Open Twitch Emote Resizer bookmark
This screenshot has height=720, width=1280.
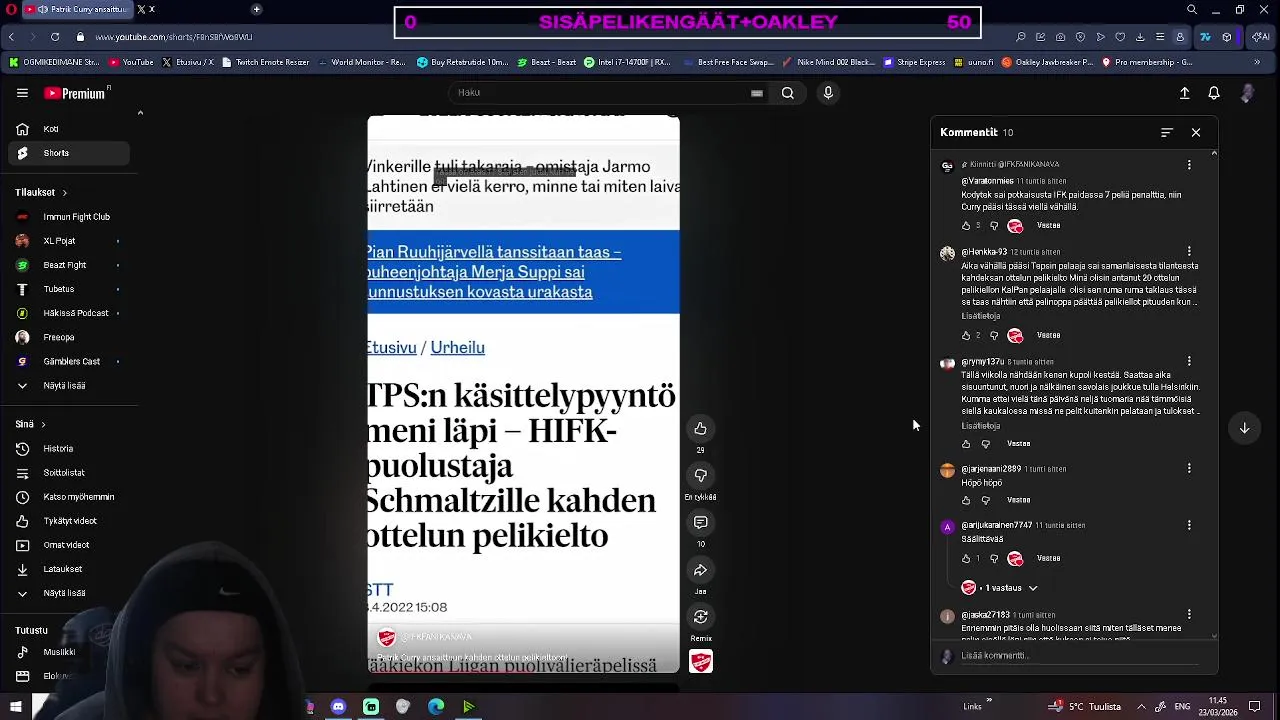267,62
